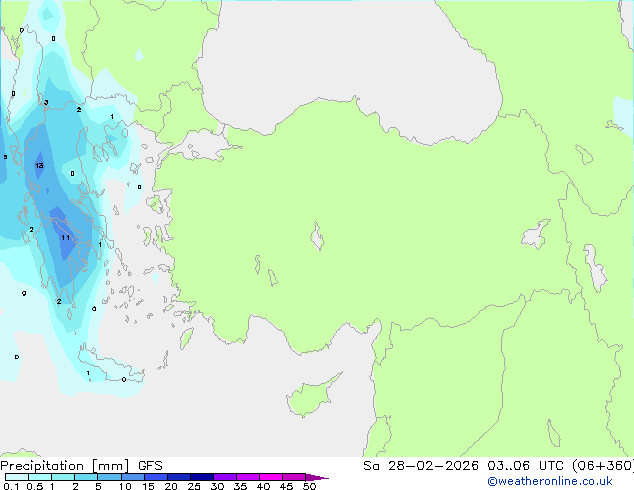Click the 25–30 mm dark navy swatch
This screenshot has width=634, height=490.
coord(201,477)
